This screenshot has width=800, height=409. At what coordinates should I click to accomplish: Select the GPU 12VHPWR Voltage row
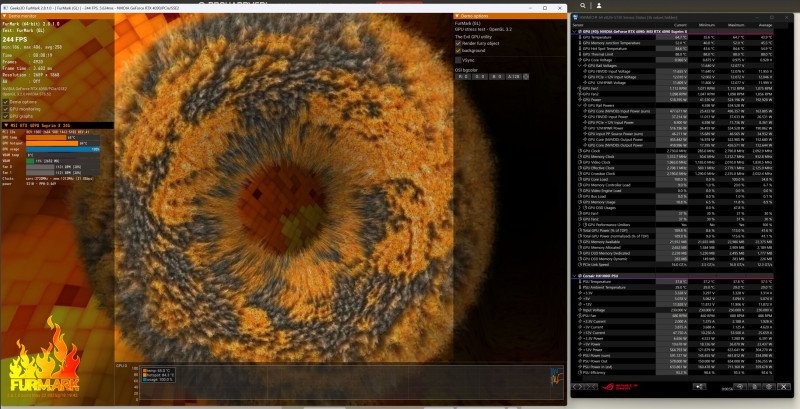673,83
